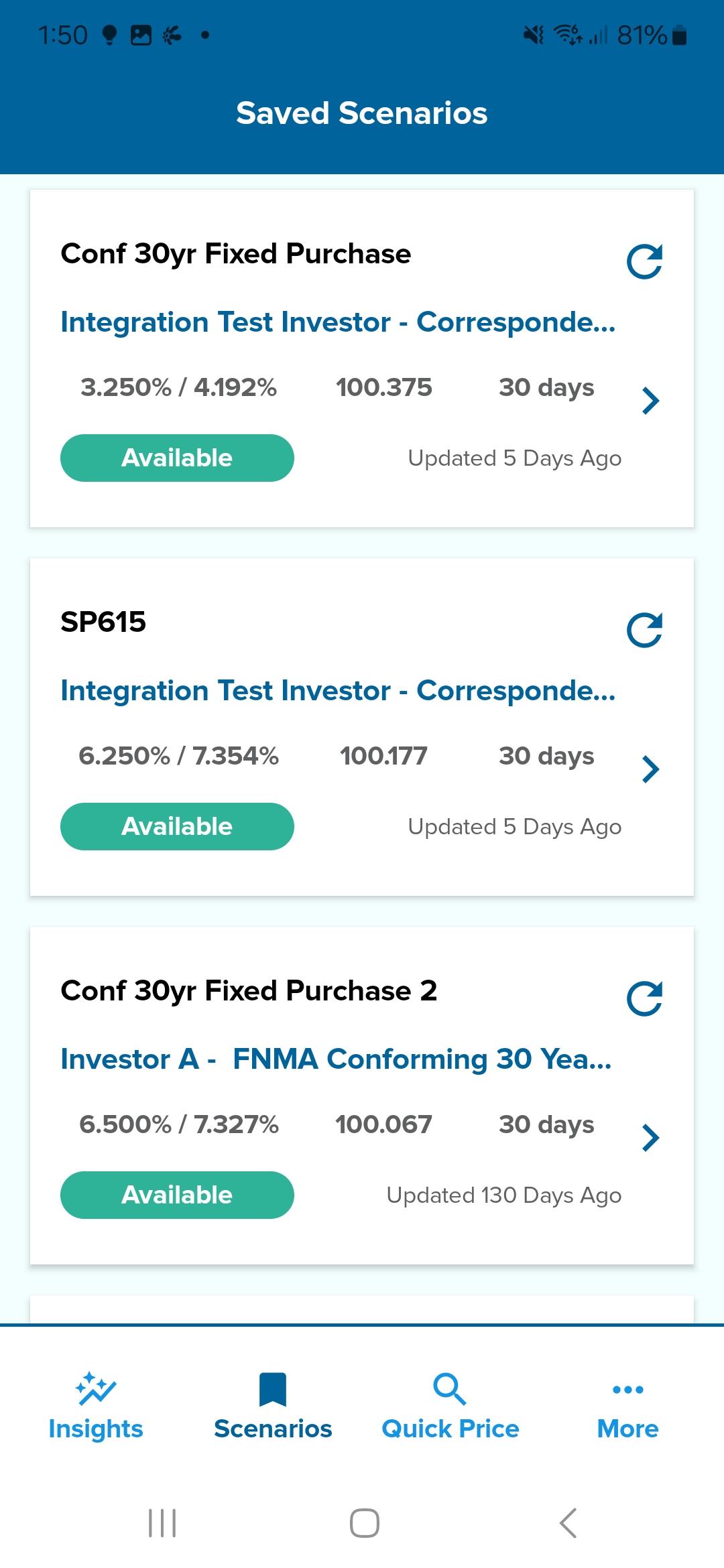Viewport: 724px width, 1568px height.
Task: Open the More three-dots icon
Action: 628,1390
